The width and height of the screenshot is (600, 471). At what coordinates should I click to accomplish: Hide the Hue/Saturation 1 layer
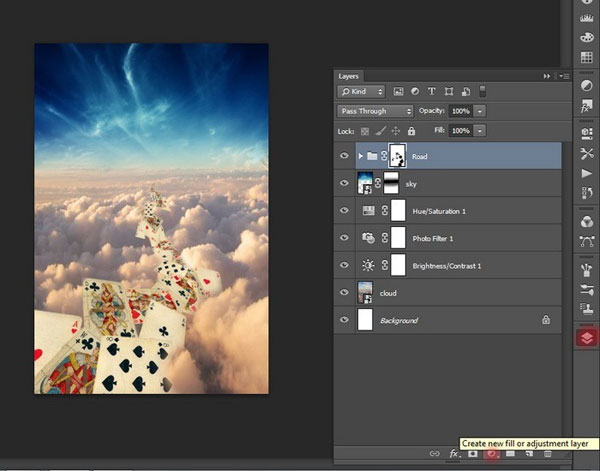click(x=344, y=210)
